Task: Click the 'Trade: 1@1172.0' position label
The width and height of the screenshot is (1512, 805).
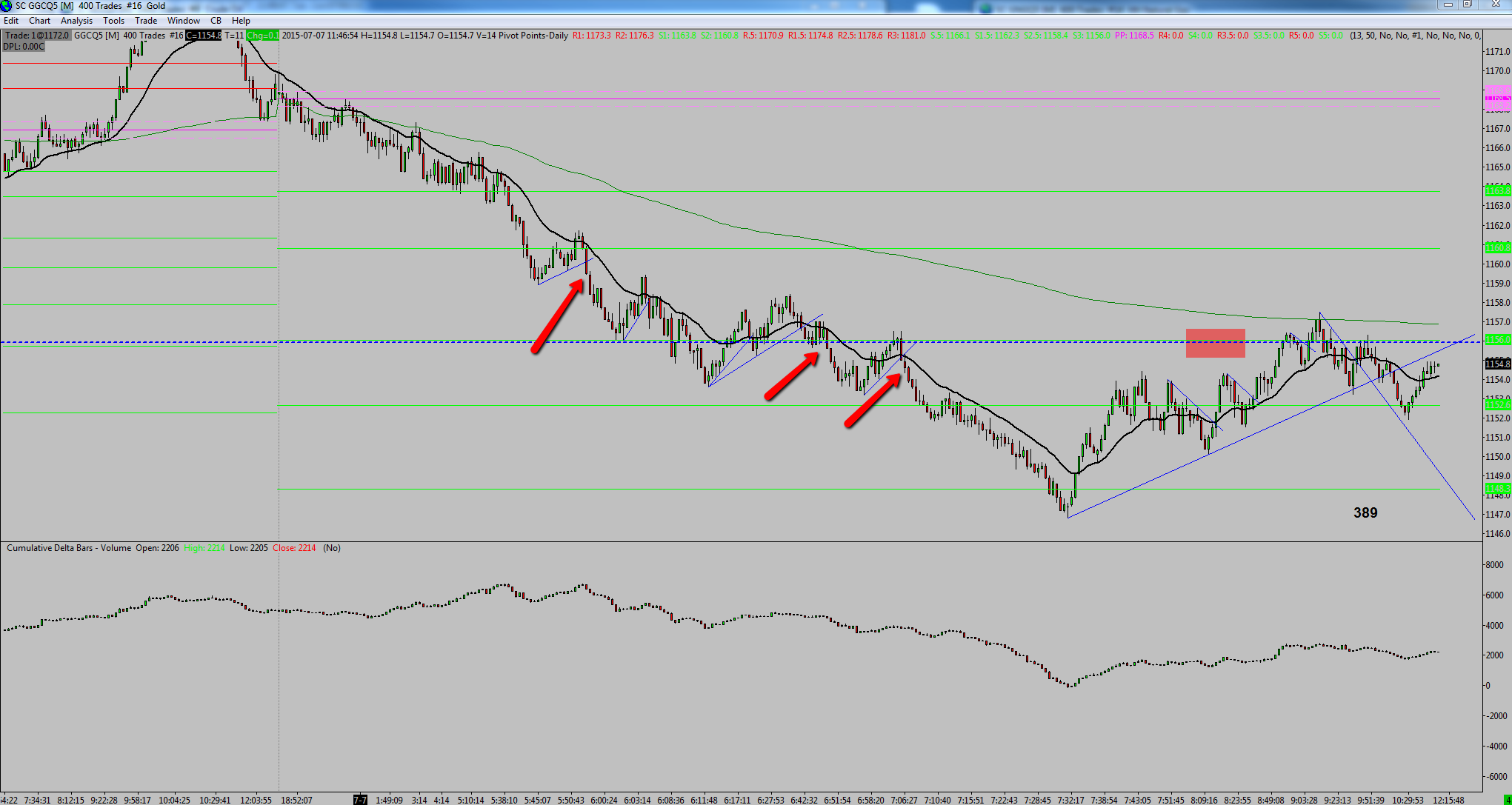Action: click(37, 36)
